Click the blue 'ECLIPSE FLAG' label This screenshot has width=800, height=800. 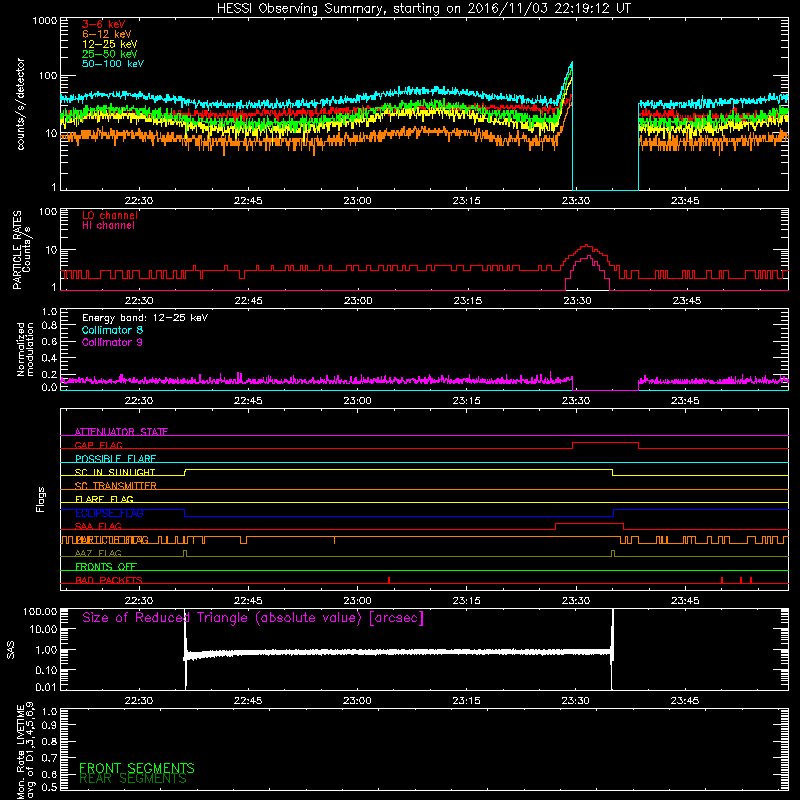click(109, 513)
